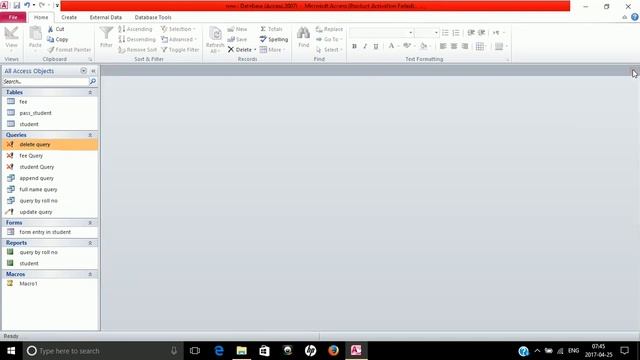Viewport: 640px width, 360px height.
Task: Click Undo in quick access toolbar
Action: 27,6
